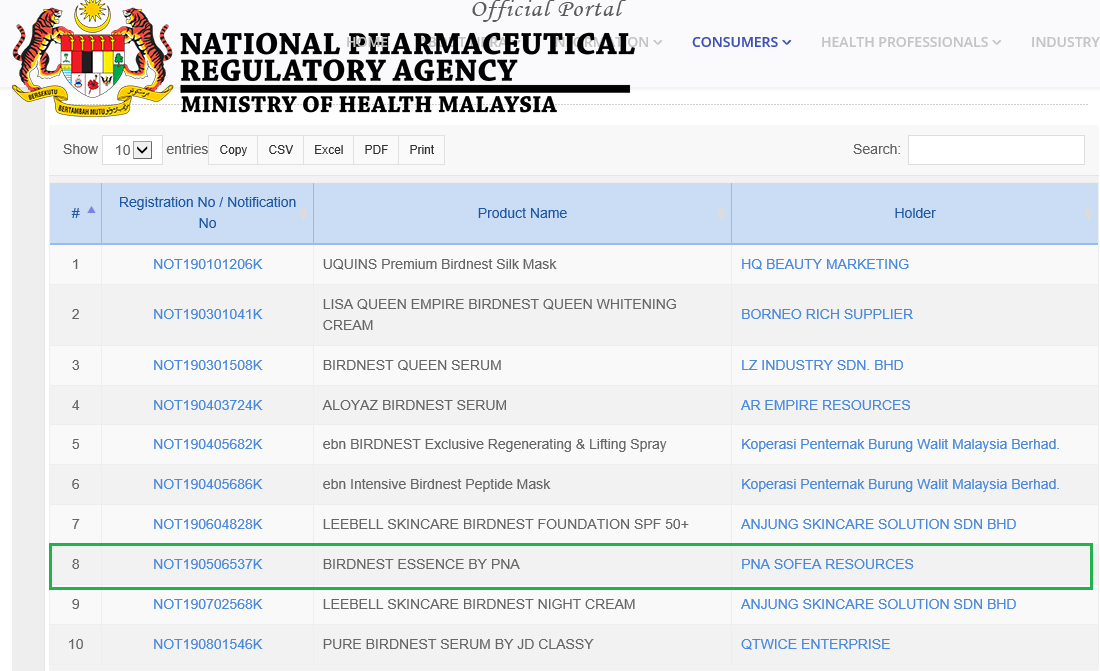Open notification NOT190403724K
This screenshot has height=671, width=1100.
208,406
